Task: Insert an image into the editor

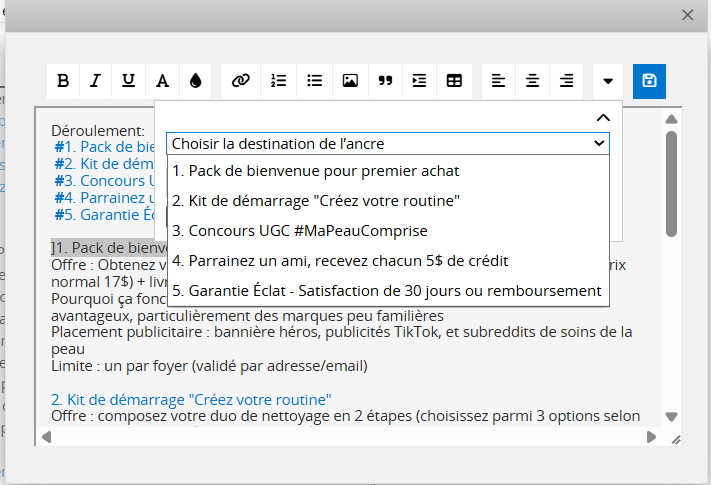Action: [x=350, y=81]
